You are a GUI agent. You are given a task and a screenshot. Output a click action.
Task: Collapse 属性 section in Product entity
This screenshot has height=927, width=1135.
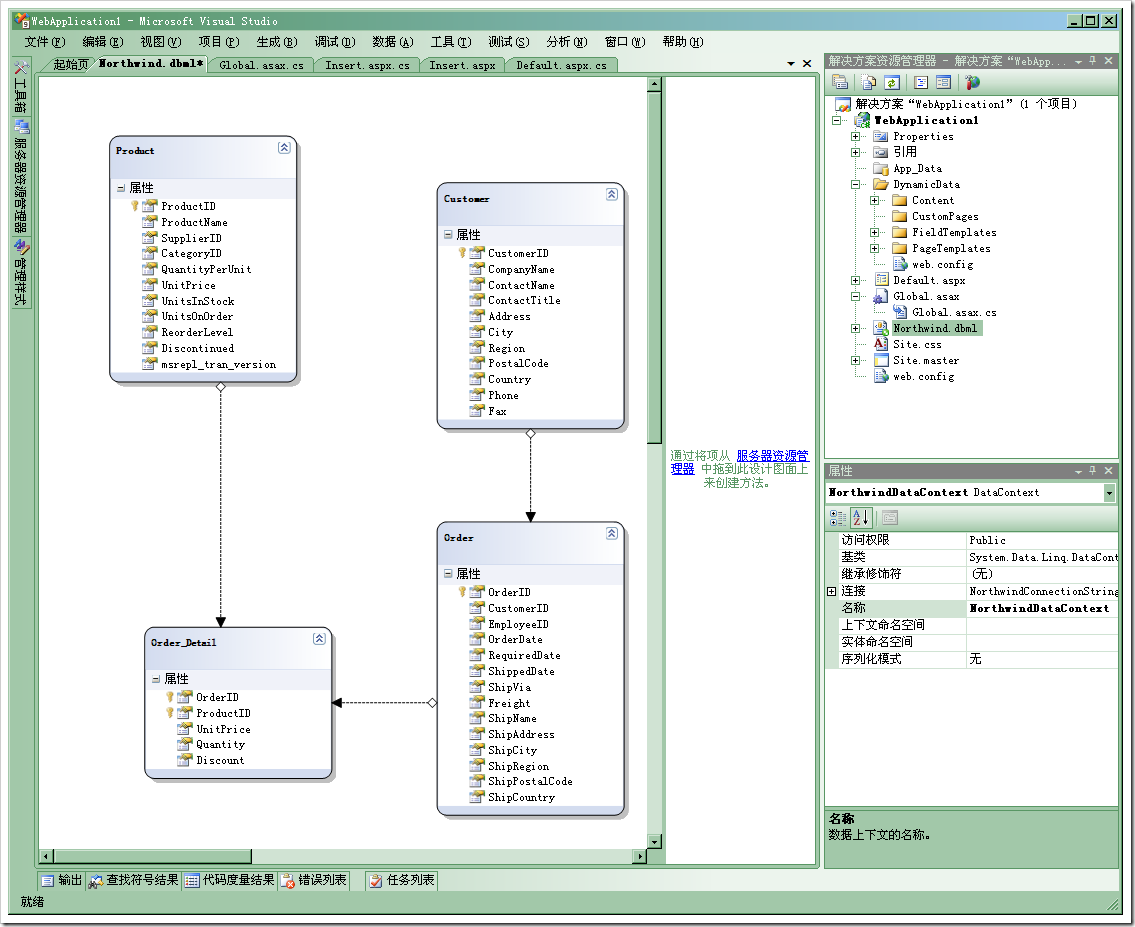click(x=121, y=188)
